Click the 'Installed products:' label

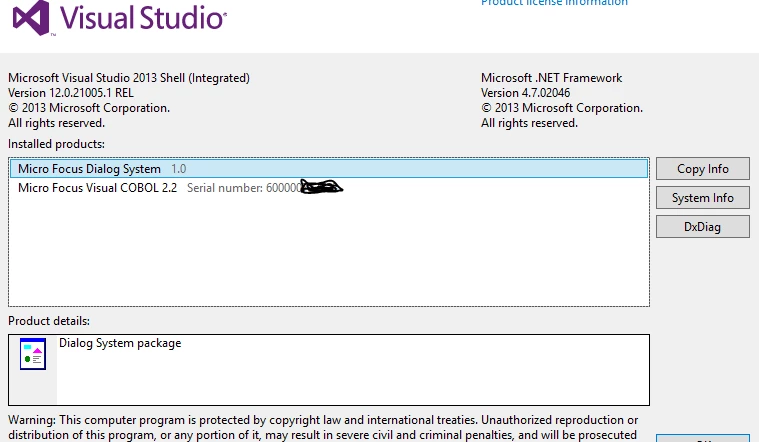tap(56, 144)
